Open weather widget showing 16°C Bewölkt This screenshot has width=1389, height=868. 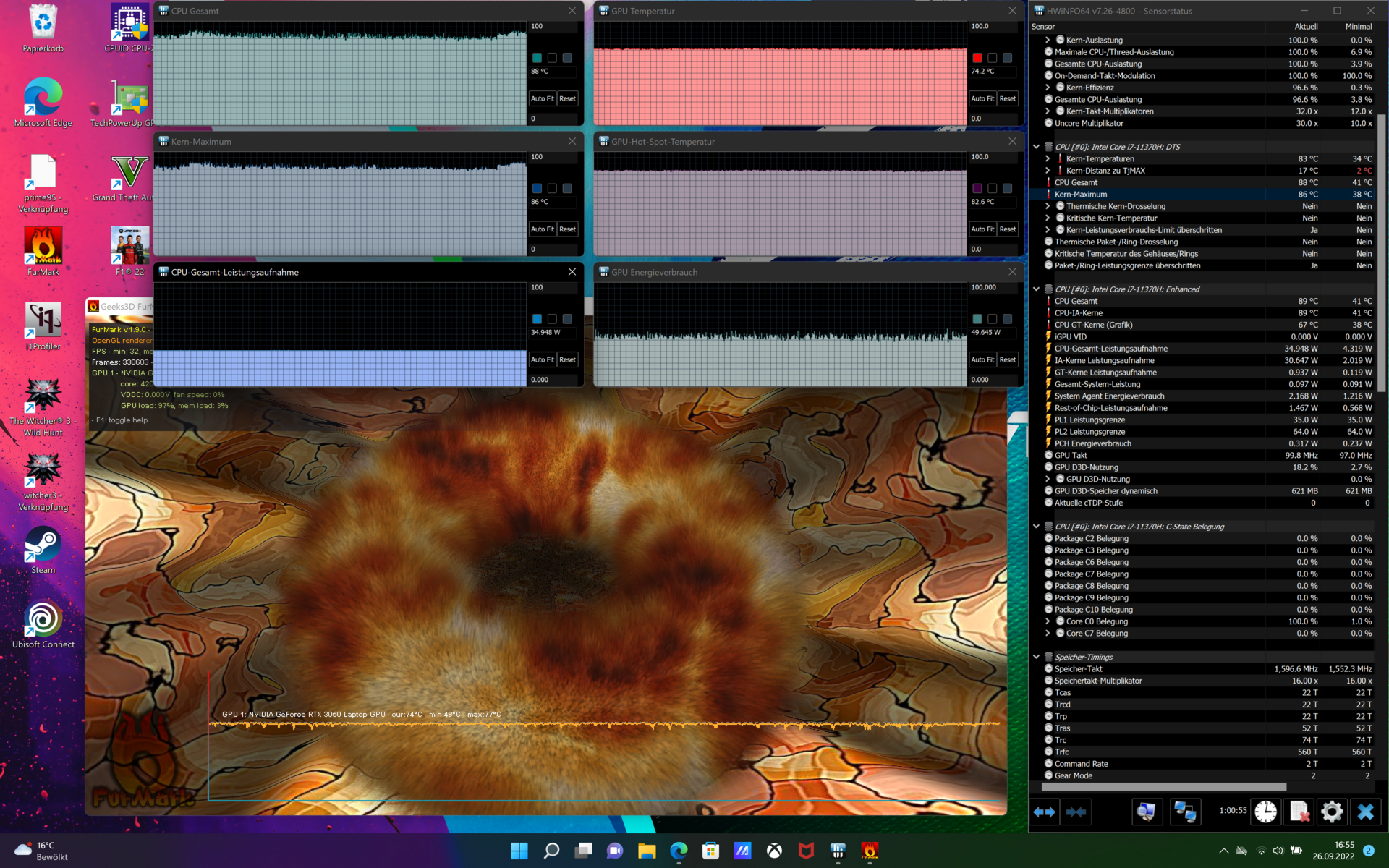pyautogui.click(x=42, y=851)
